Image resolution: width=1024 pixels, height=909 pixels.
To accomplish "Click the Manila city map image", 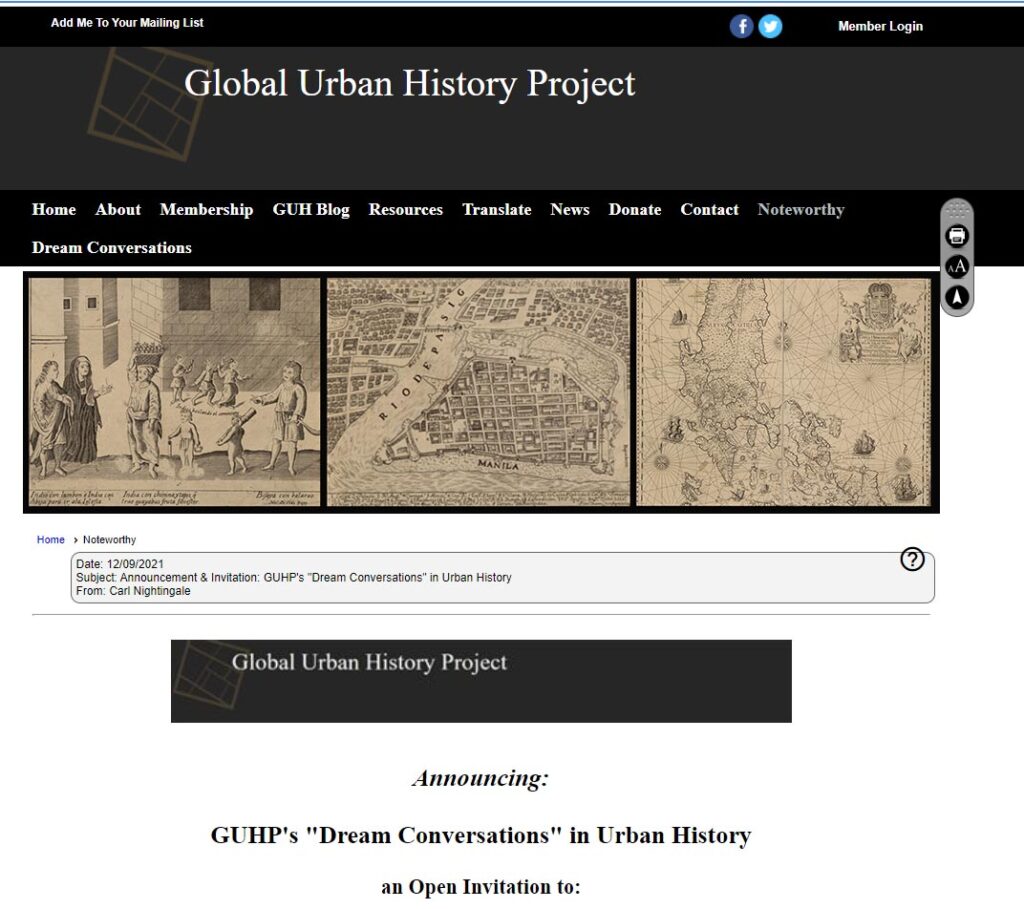I will click(x=479, y=392).
